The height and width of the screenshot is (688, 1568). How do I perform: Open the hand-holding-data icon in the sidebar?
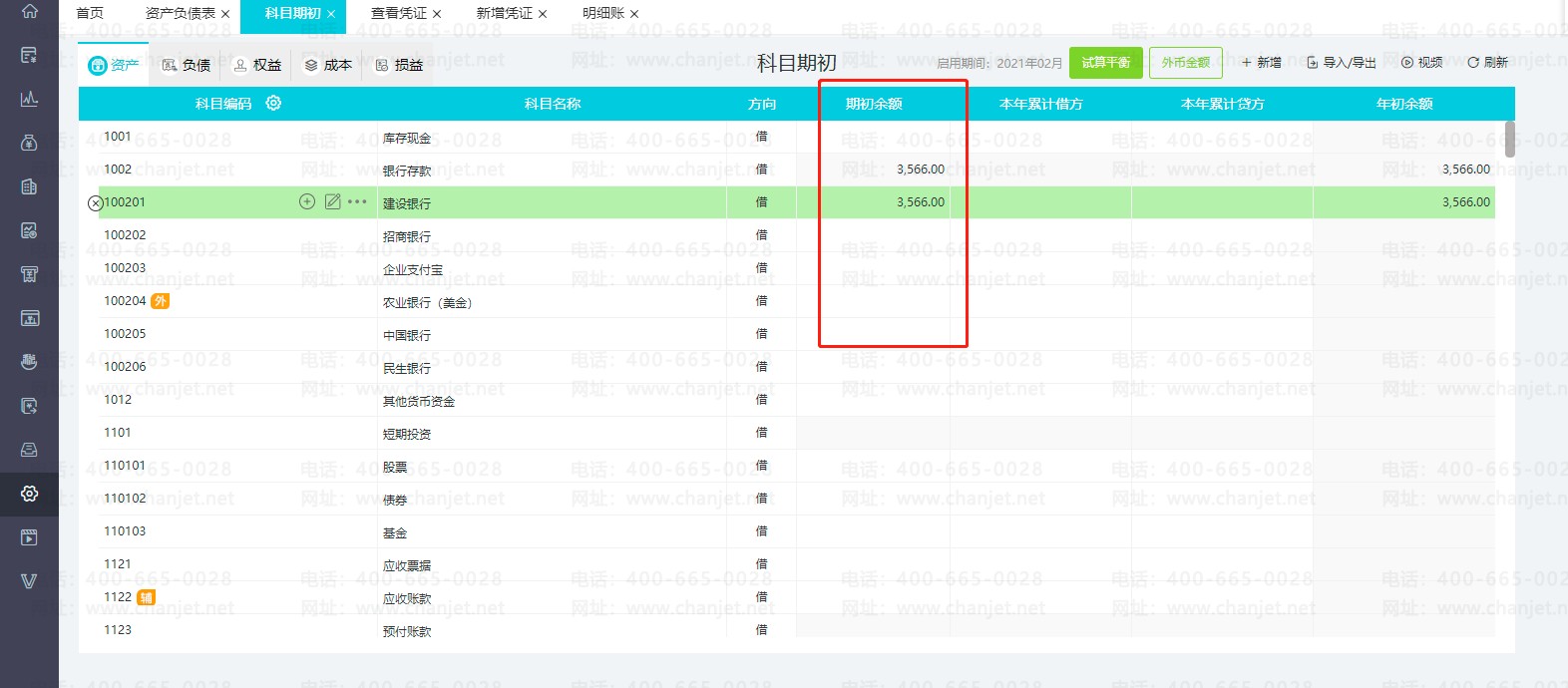tap(29, 362)
